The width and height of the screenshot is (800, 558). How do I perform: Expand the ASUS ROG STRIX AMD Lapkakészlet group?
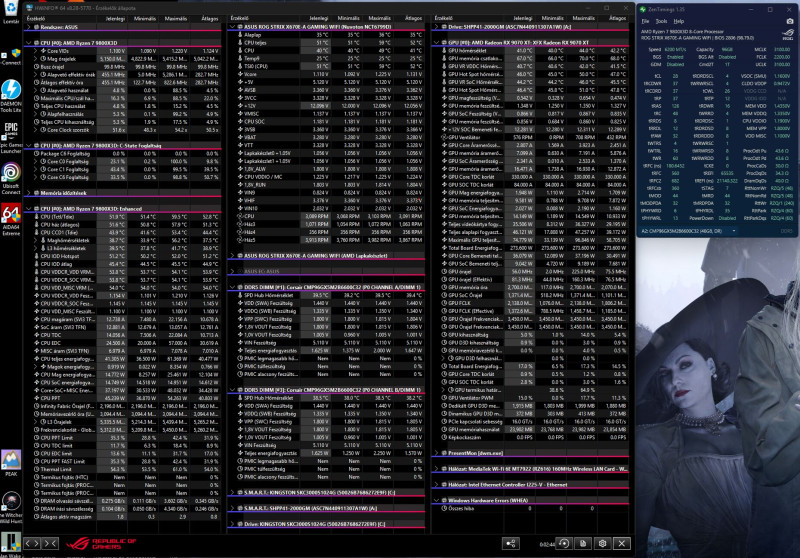point(233,256)
